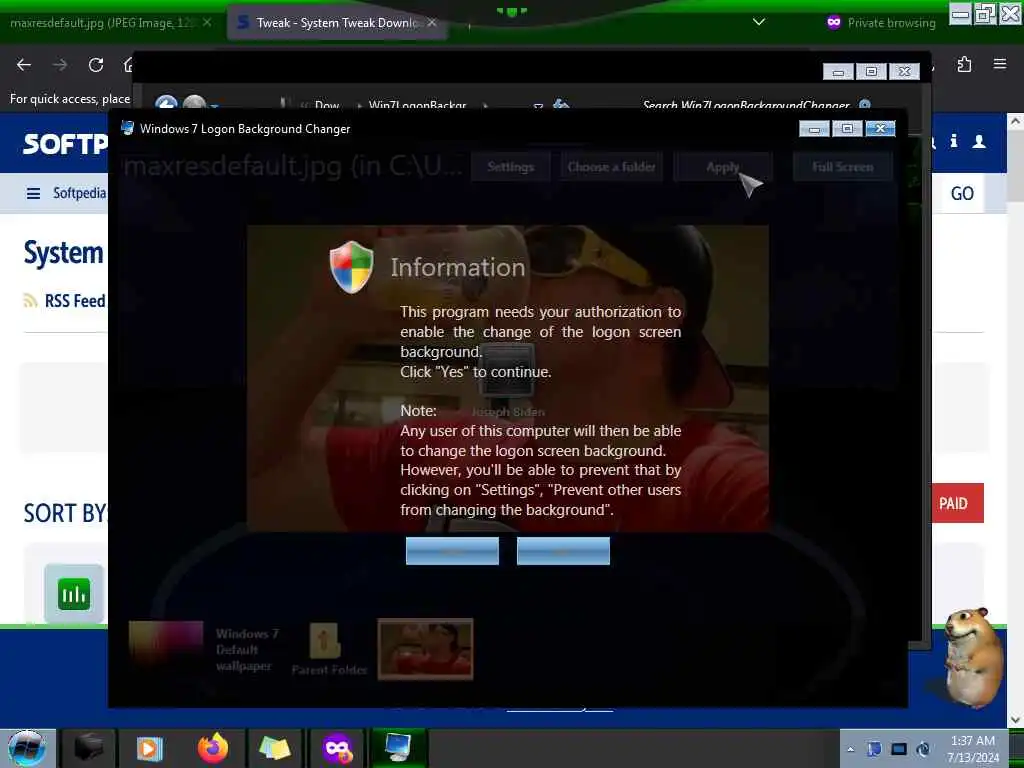Open Firefox from the taskbar
Image resolution: width=1024 pixels, height=768 pixels.
coord(213,748)
